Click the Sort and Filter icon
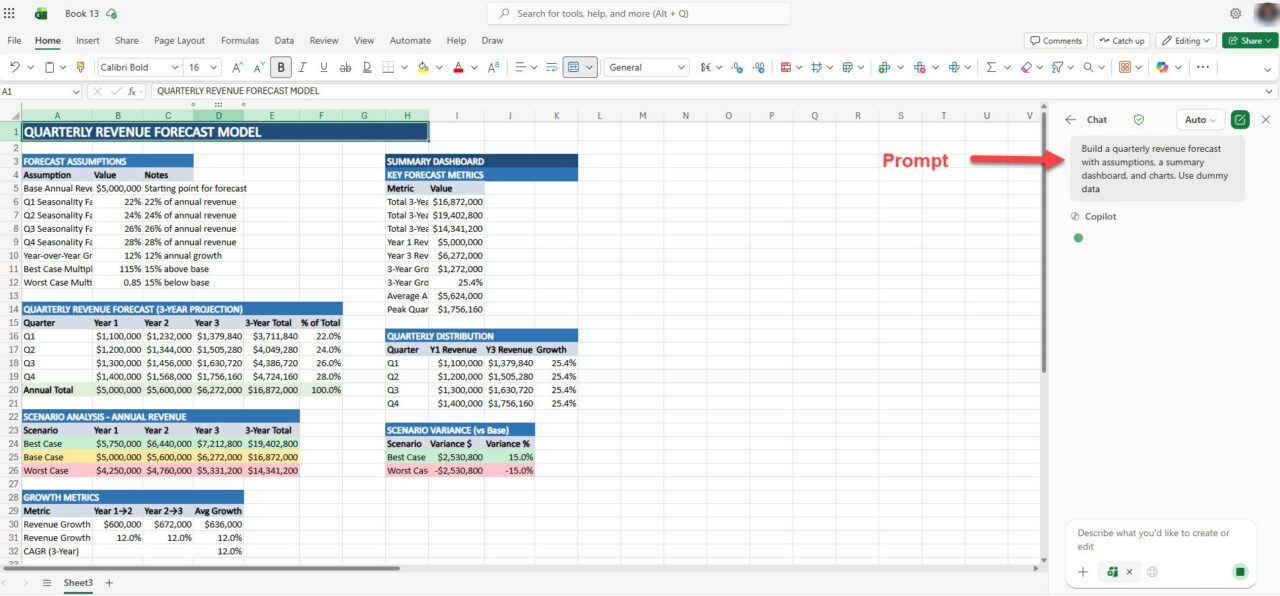The image size is (1280, 596). pyautogui.click(x=1057, y=67)
